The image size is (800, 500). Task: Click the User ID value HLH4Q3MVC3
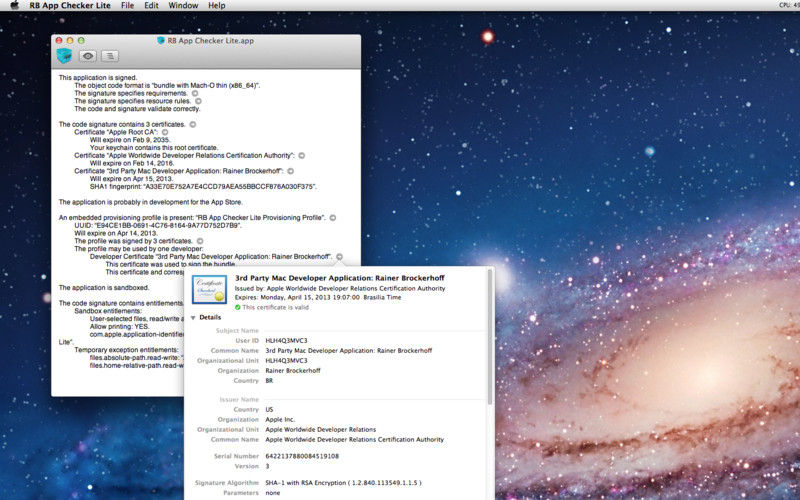click(286, 340)
